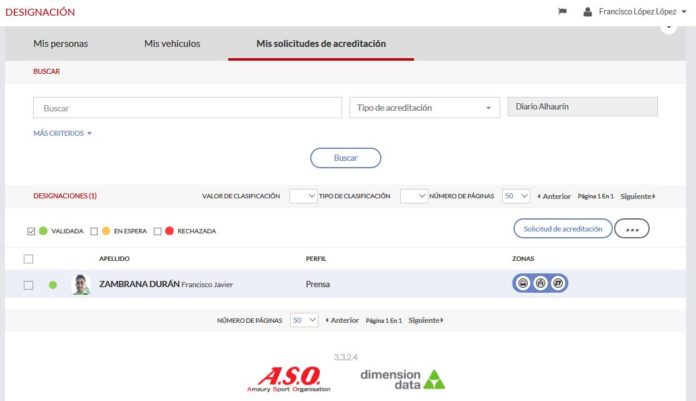Click the green validated status dot in row
This screenshot has height=401, width=696.
(53, 285)
